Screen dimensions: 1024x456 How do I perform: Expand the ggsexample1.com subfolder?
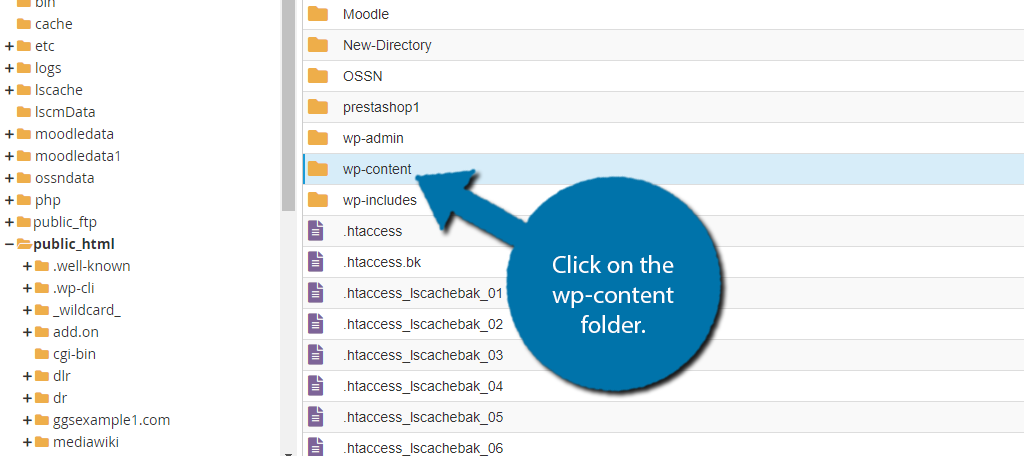coord(27,420)
